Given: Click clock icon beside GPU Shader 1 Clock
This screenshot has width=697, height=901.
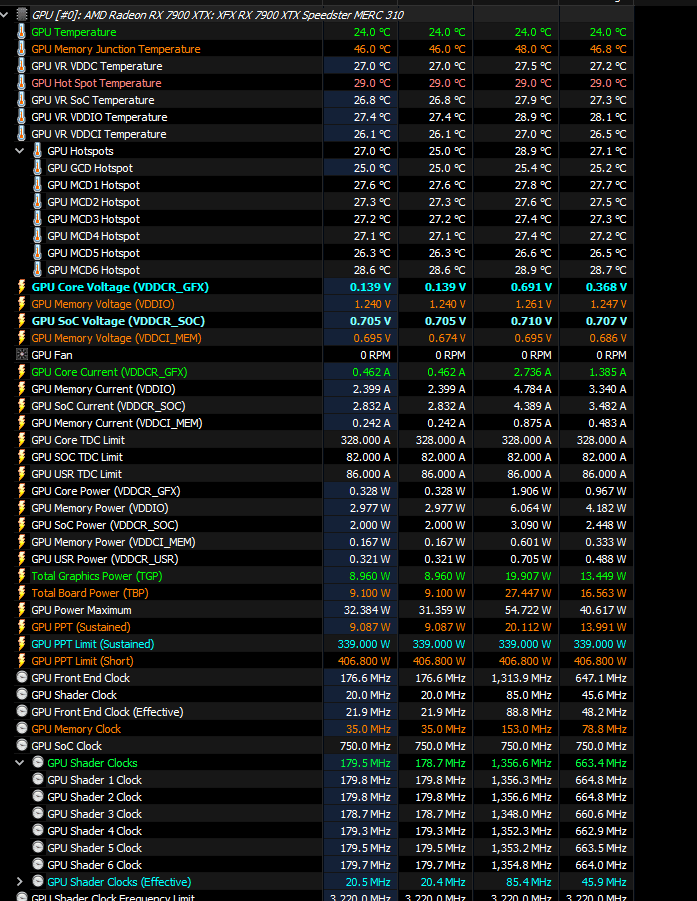Looking at the screenshot, I should [38, 779].
